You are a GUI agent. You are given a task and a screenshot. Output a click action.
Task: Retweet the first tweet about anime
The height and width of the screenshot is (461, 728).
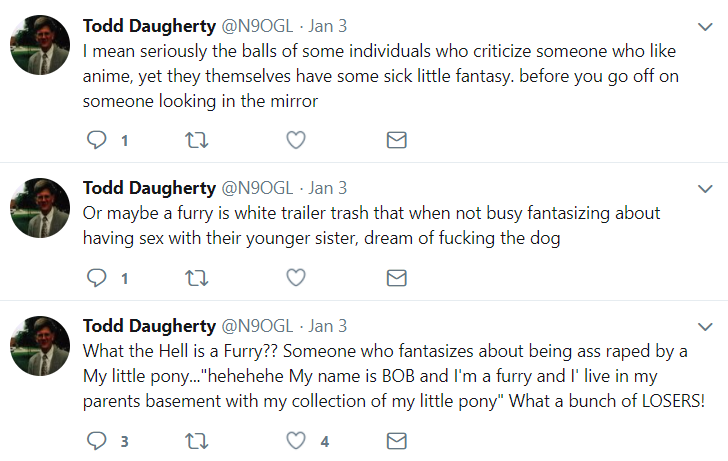coord(196,141)
